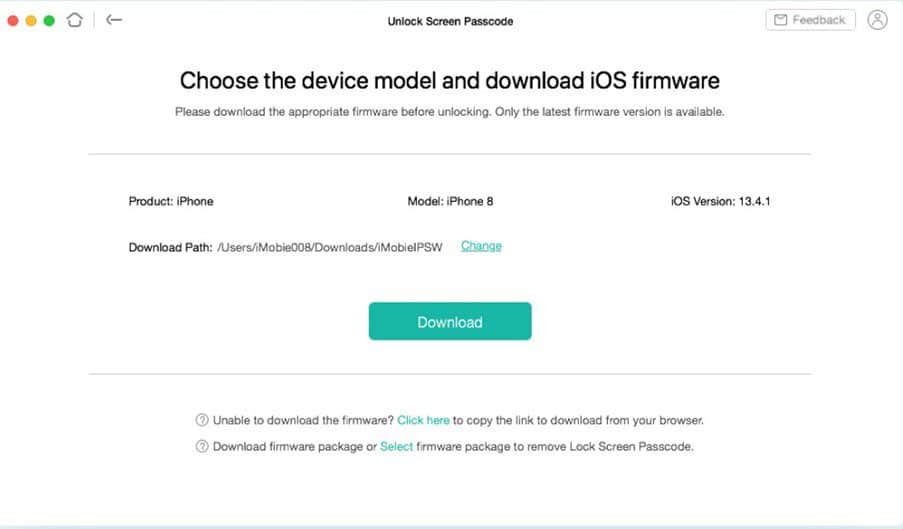Close the window with red button
Image resolution: width=903 pixels, height=529 pixels.
click(x=13, y=21)
